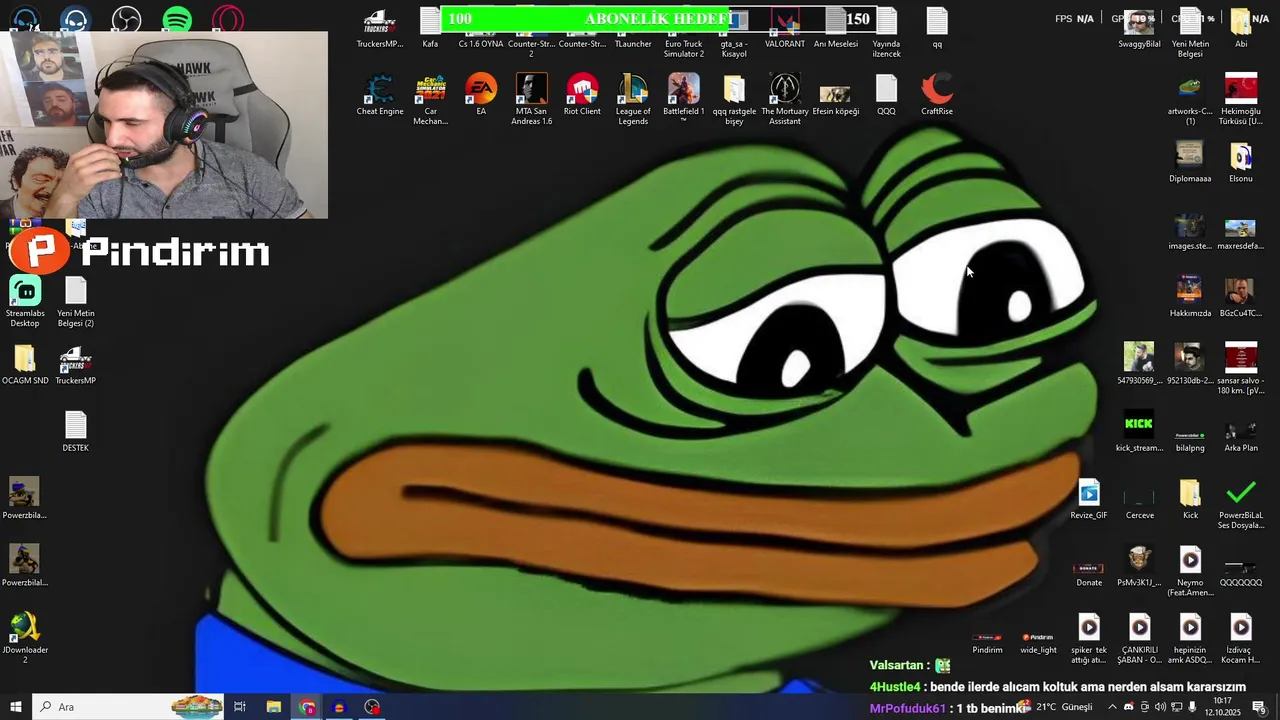Open PowerzBiLaL Ses Dosyala... shortcut
The width and height of the screenshot is (1280, 720).
pyautogui.click(x=1241, y=504)
